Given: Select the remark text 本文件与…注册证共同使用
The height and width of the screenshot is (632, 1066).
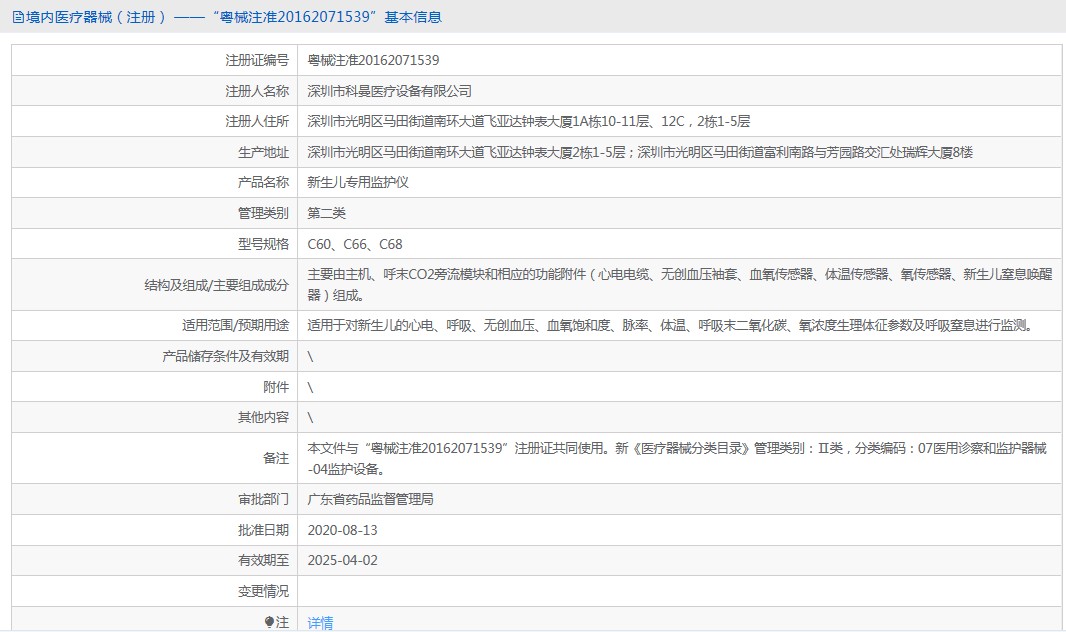Looking at the screenshot, I should pos(677,458).
